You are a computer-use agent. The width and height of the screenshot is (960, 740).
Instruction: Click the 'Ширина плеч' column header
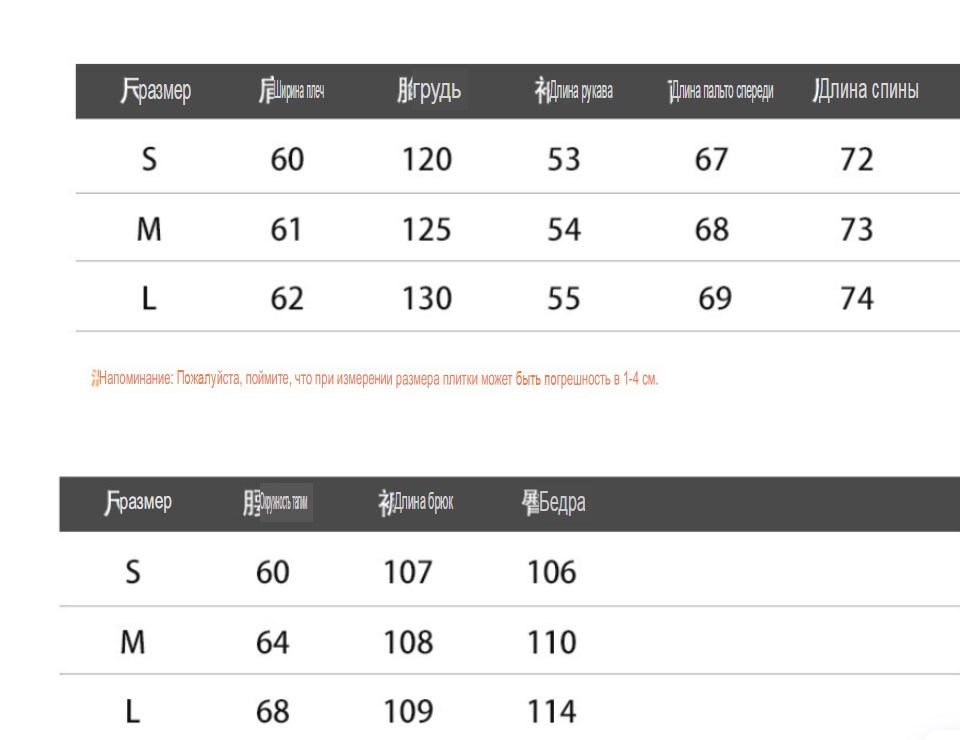291,91
